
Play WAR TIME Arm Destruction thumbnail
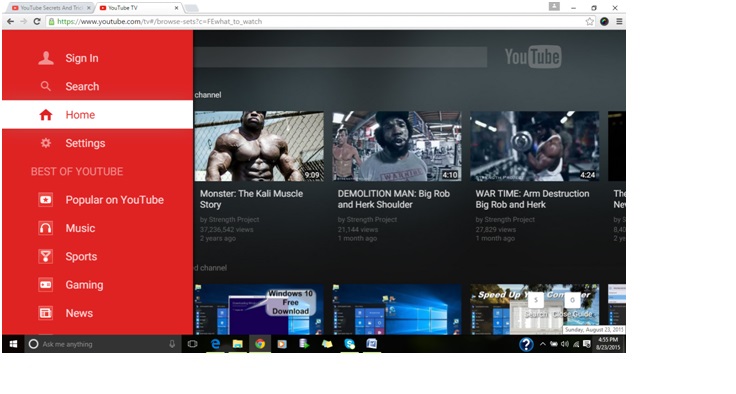click(x=535, y=146)
